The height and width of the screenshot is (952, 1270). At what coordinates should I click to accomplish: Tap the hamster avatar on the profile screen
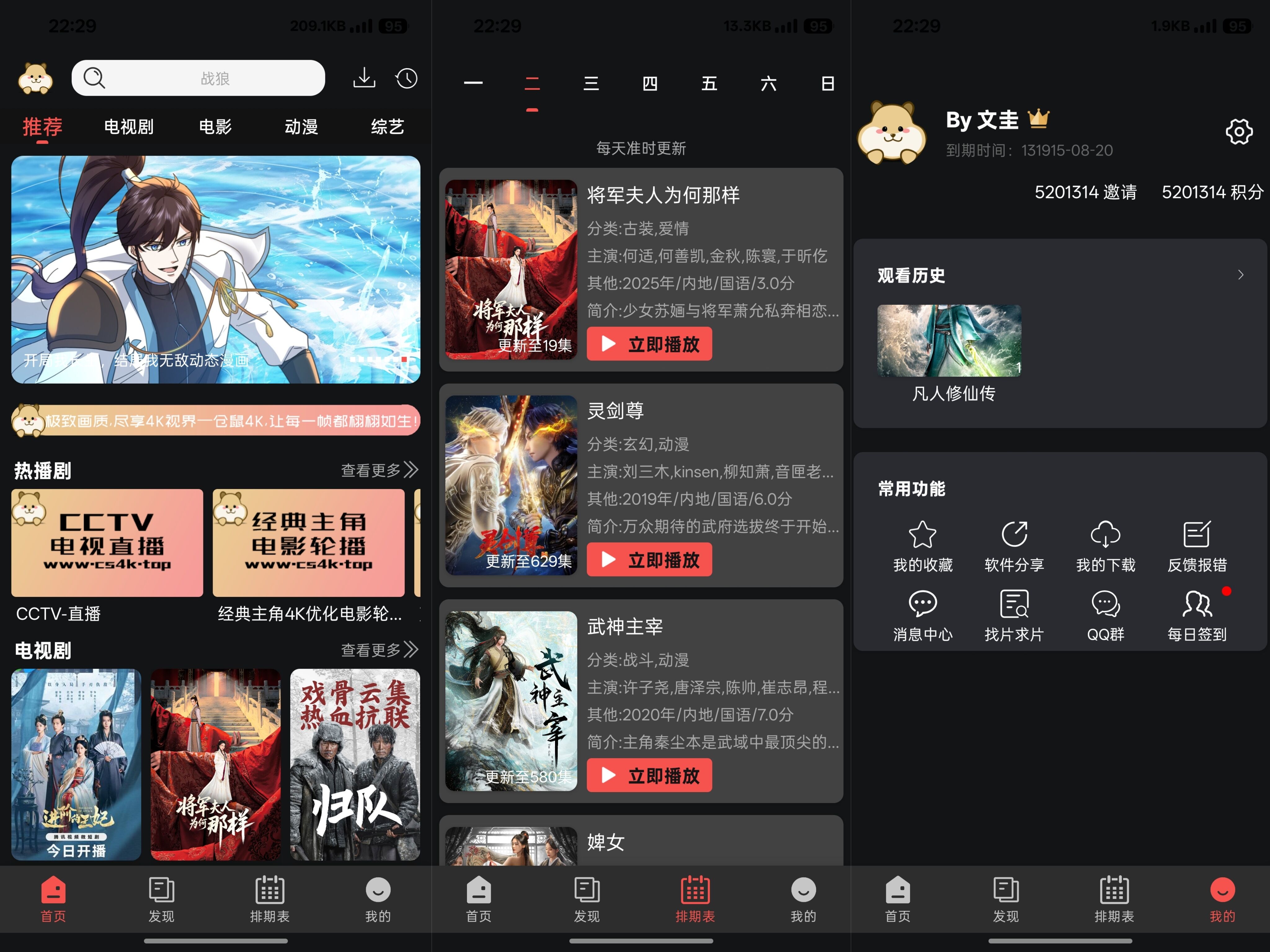click(892, 133)
